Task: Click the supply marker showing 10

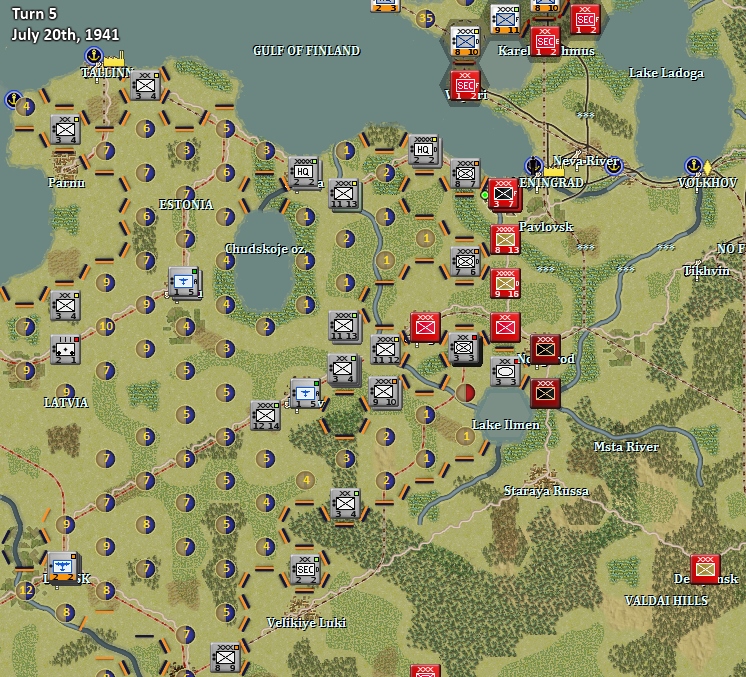Action: tap(106, 326)
